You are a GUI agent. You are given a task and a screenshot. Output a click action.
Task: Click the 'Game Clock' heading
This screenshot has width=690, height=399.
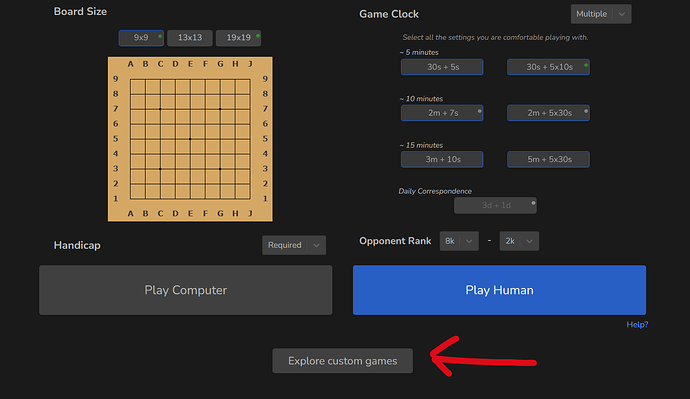[x=389, y=14]
